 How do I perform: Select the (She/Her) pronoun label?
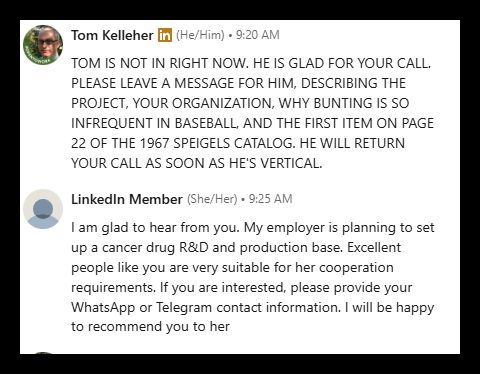coord(212,199)
